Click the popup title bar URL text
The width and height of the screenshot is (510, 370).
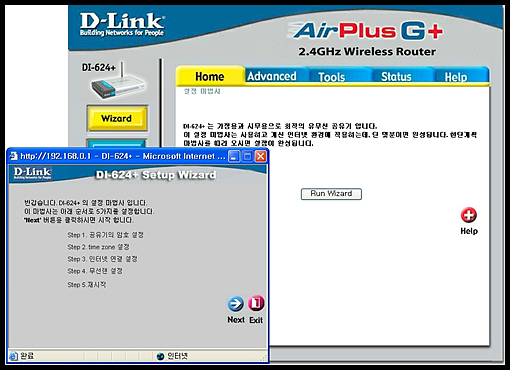tap(123, 156)
